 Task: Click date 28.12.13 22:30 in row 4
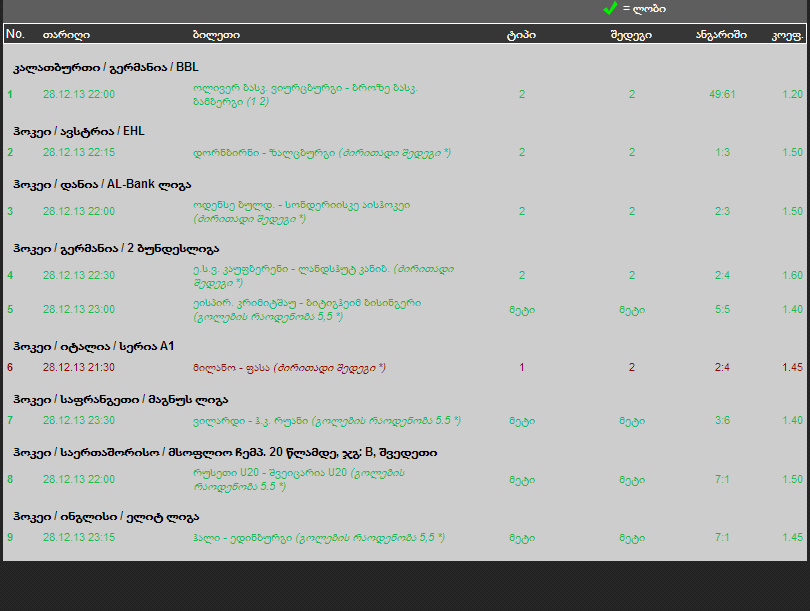[79, 275]
